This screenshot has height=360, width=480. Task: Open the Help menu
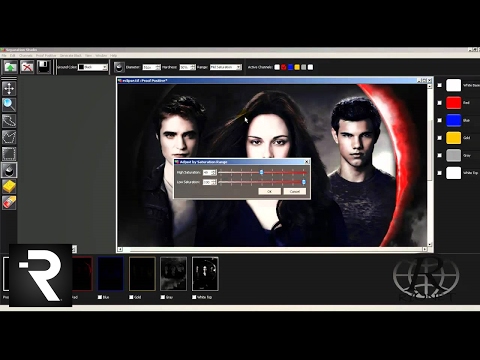(x=113, y=55)
